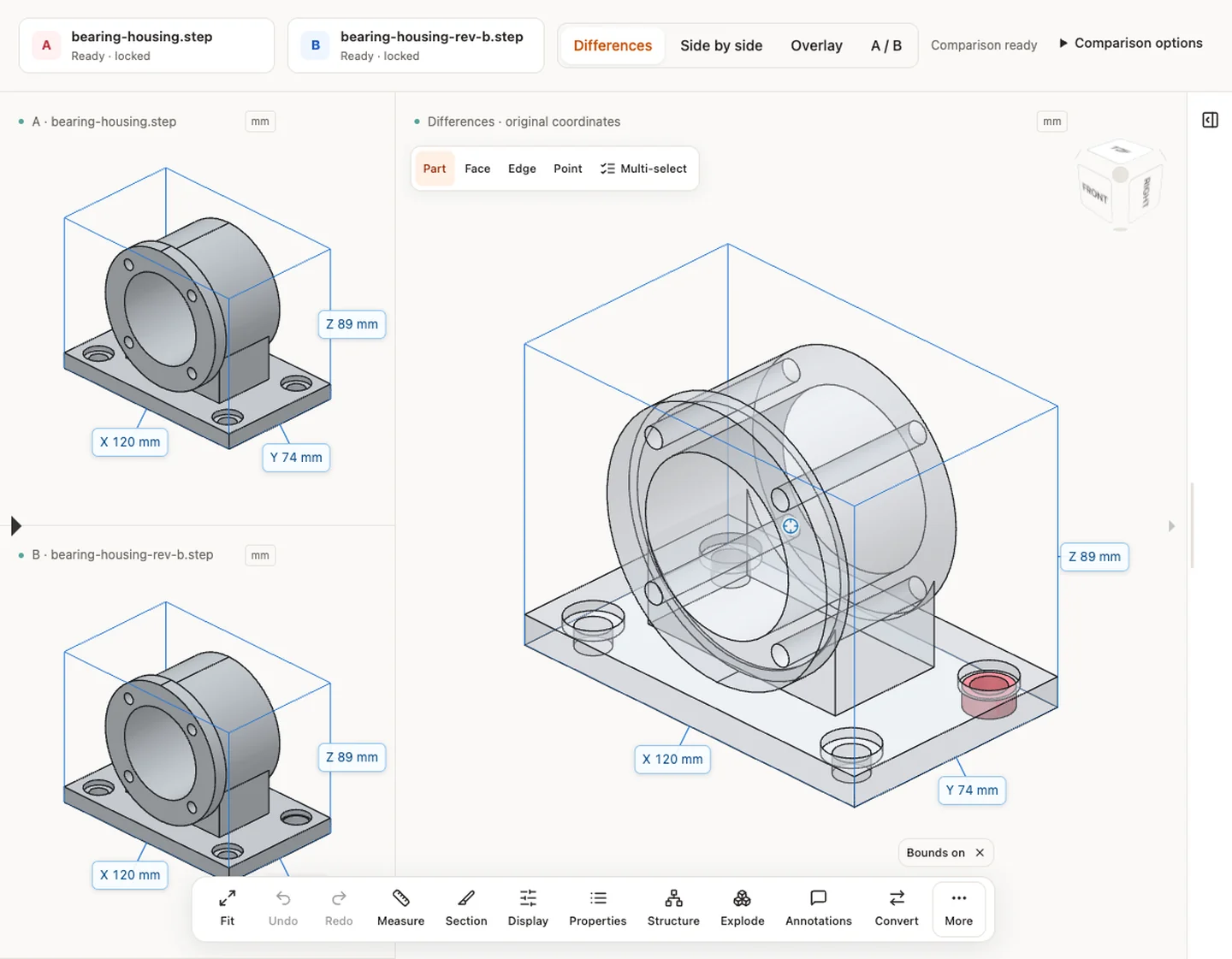Show the Properties panel
The image size is (1232, 959).
point(598,908)
